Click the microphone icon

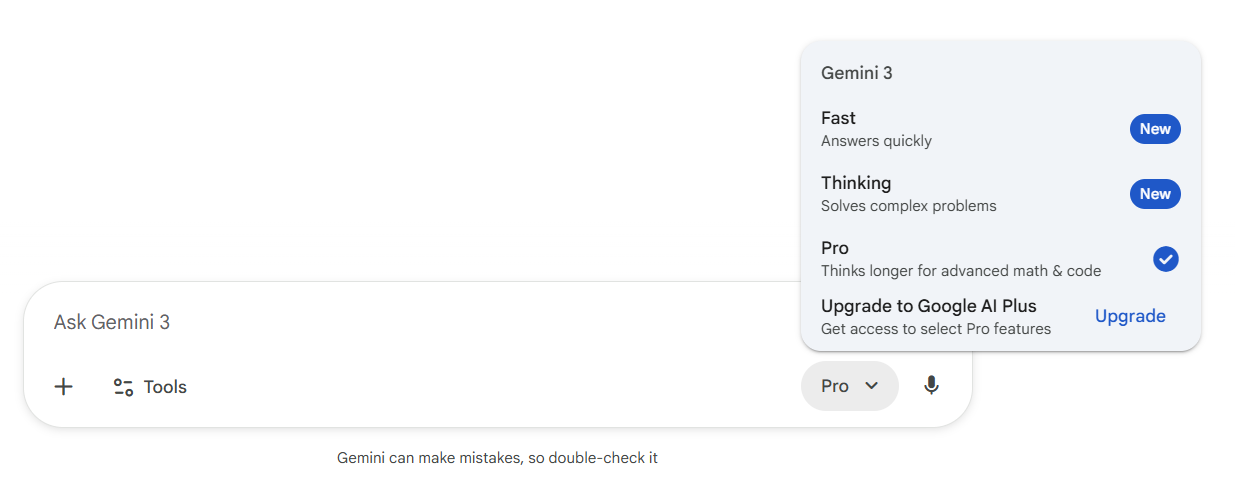point(931,386)
